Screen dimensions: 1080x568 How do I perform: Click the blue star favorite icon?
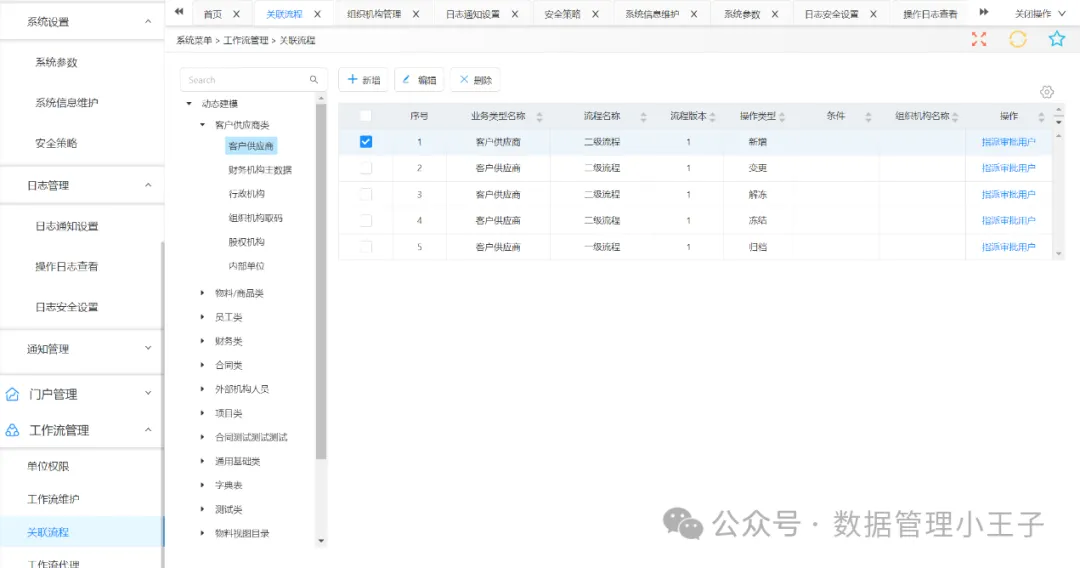click(1056, 39)
